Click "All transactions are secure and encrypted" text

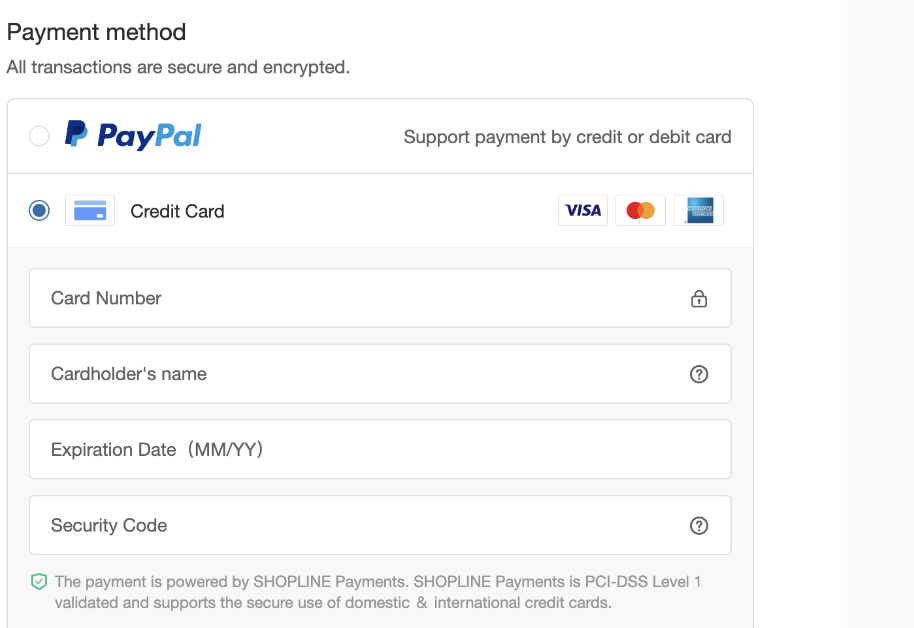coord(178,68)
